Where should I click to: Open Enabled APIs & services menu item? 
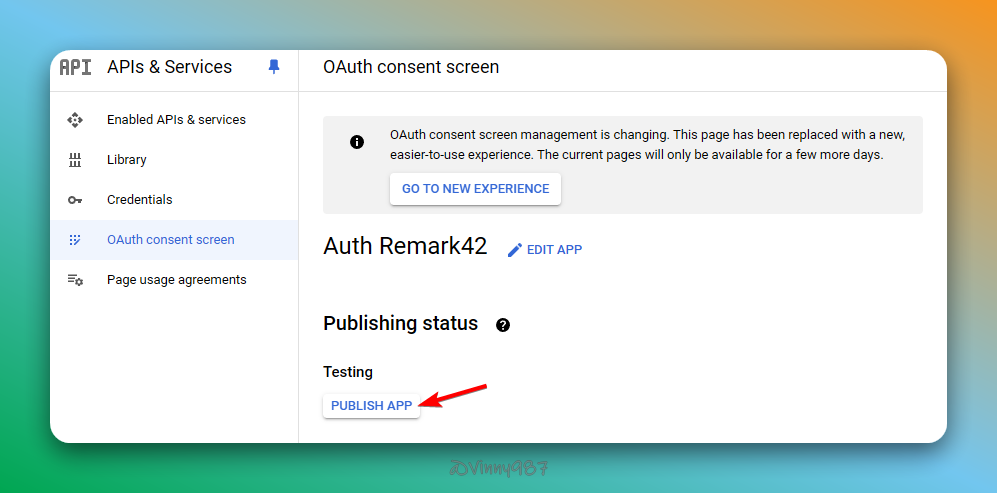pos(176,120)
